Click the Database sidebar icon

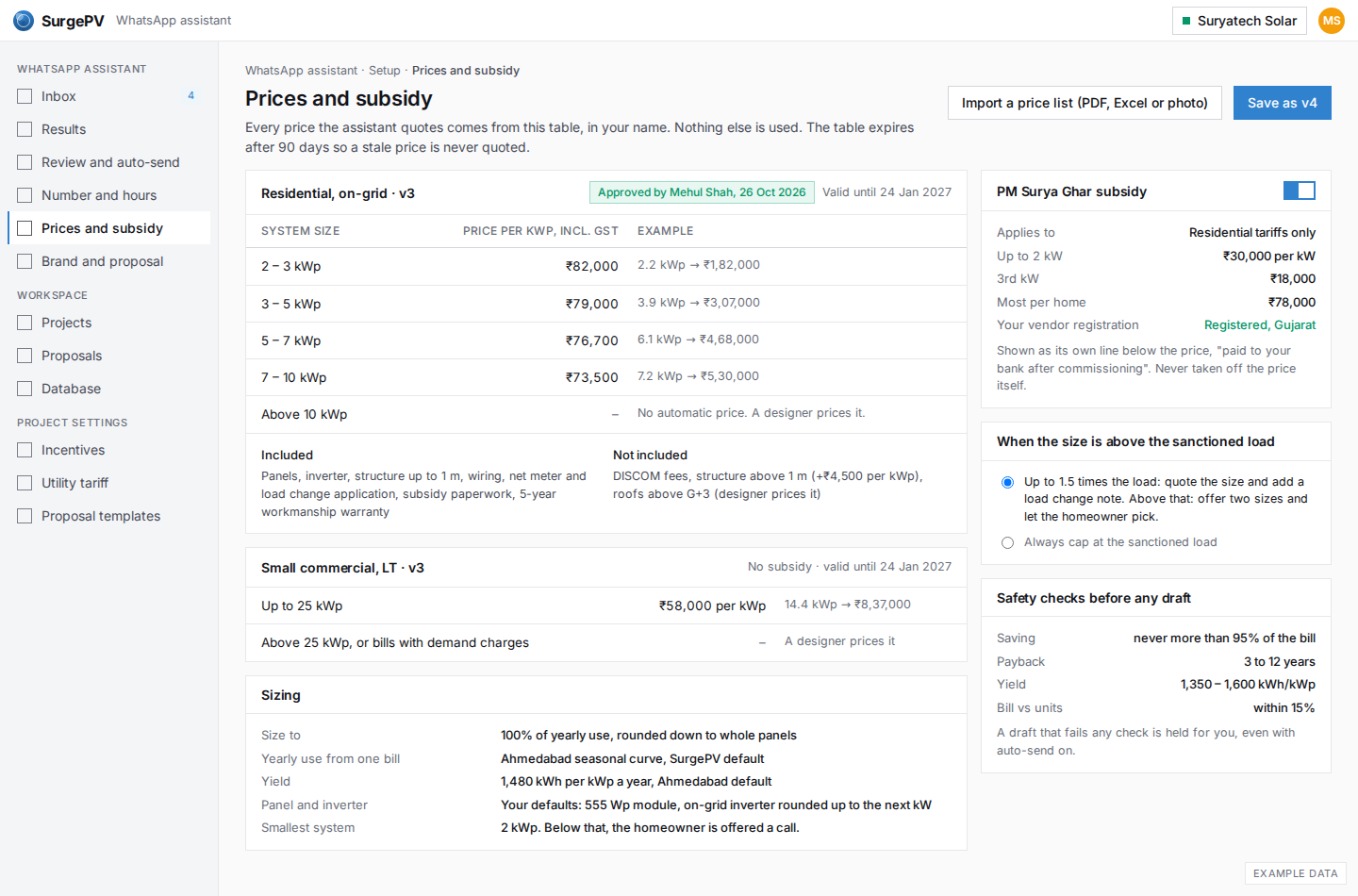point(25,389)
